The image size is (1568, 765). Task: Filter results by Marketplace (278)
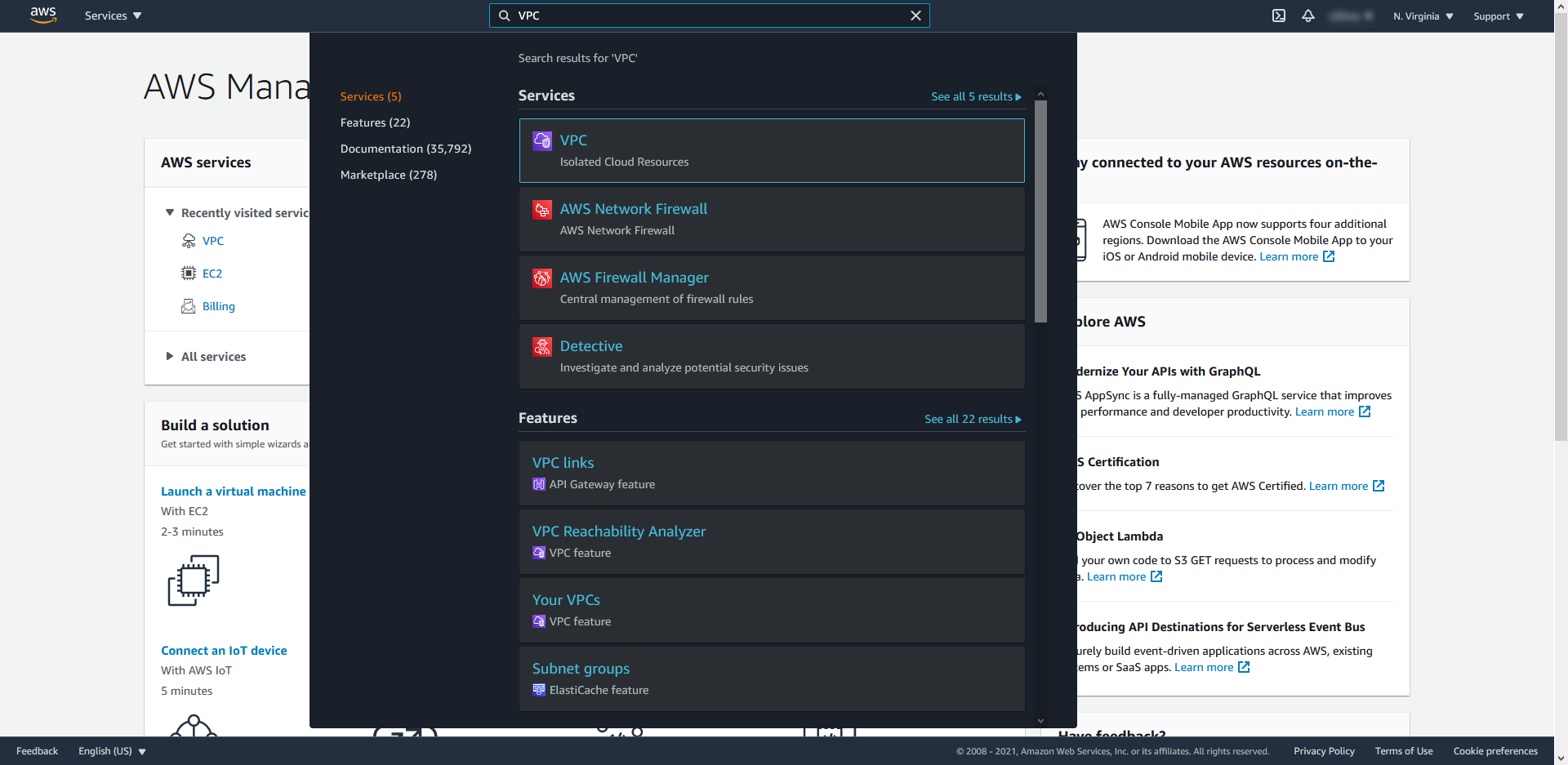click(389, 175)
